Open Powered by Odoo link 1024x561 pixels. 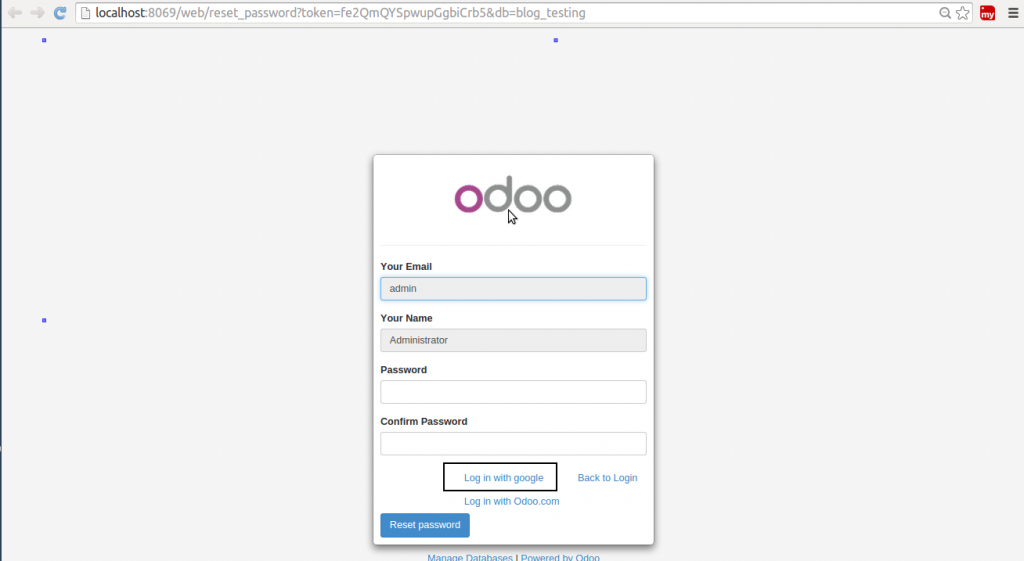560,557
